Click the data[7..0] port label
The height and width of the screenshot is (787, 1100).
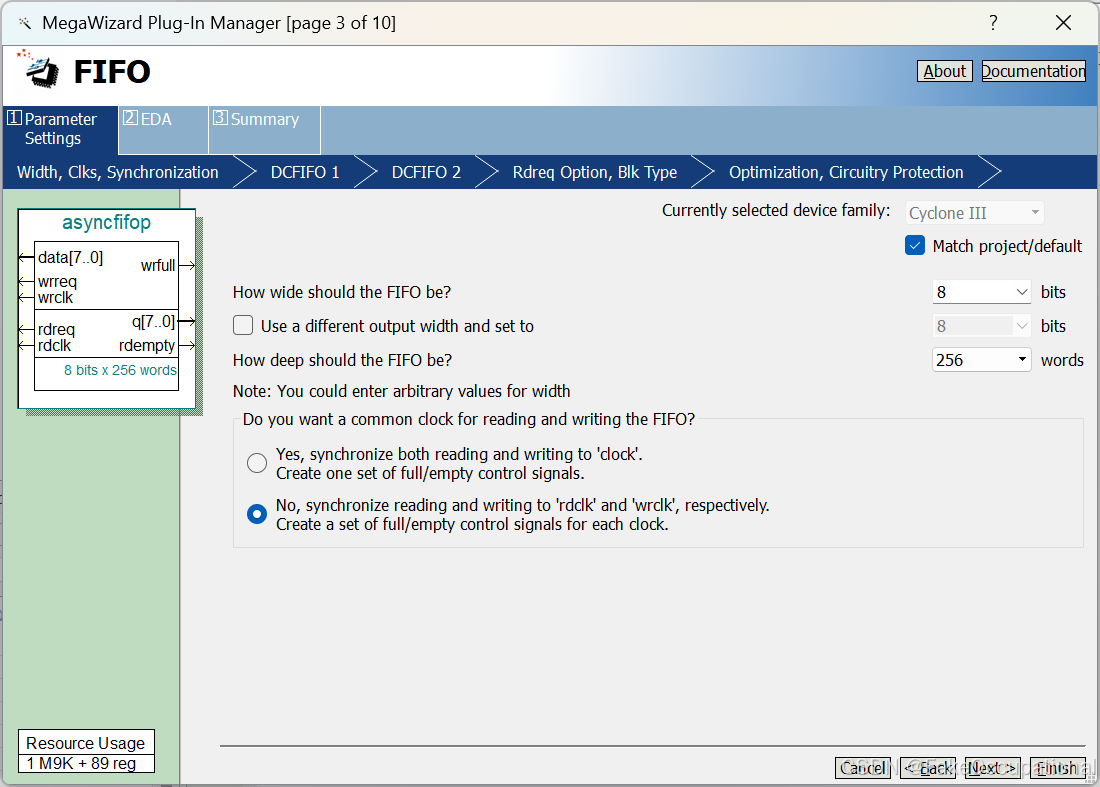coord(70,257)
